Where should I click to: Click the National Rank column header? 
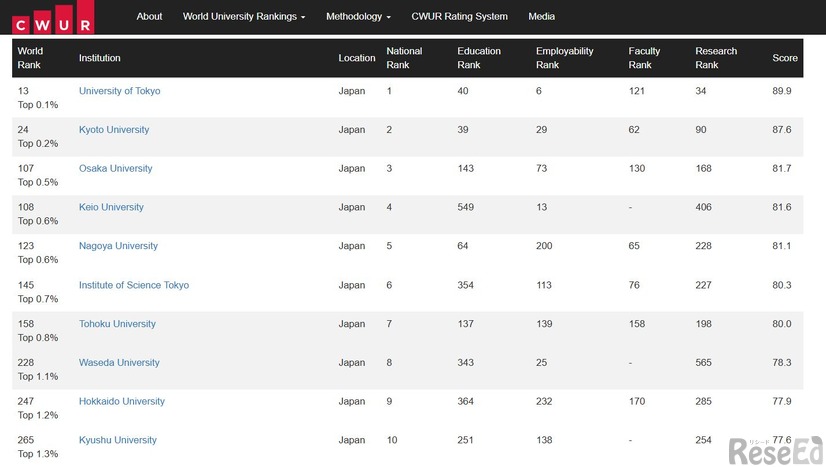(x=404, y=58)
